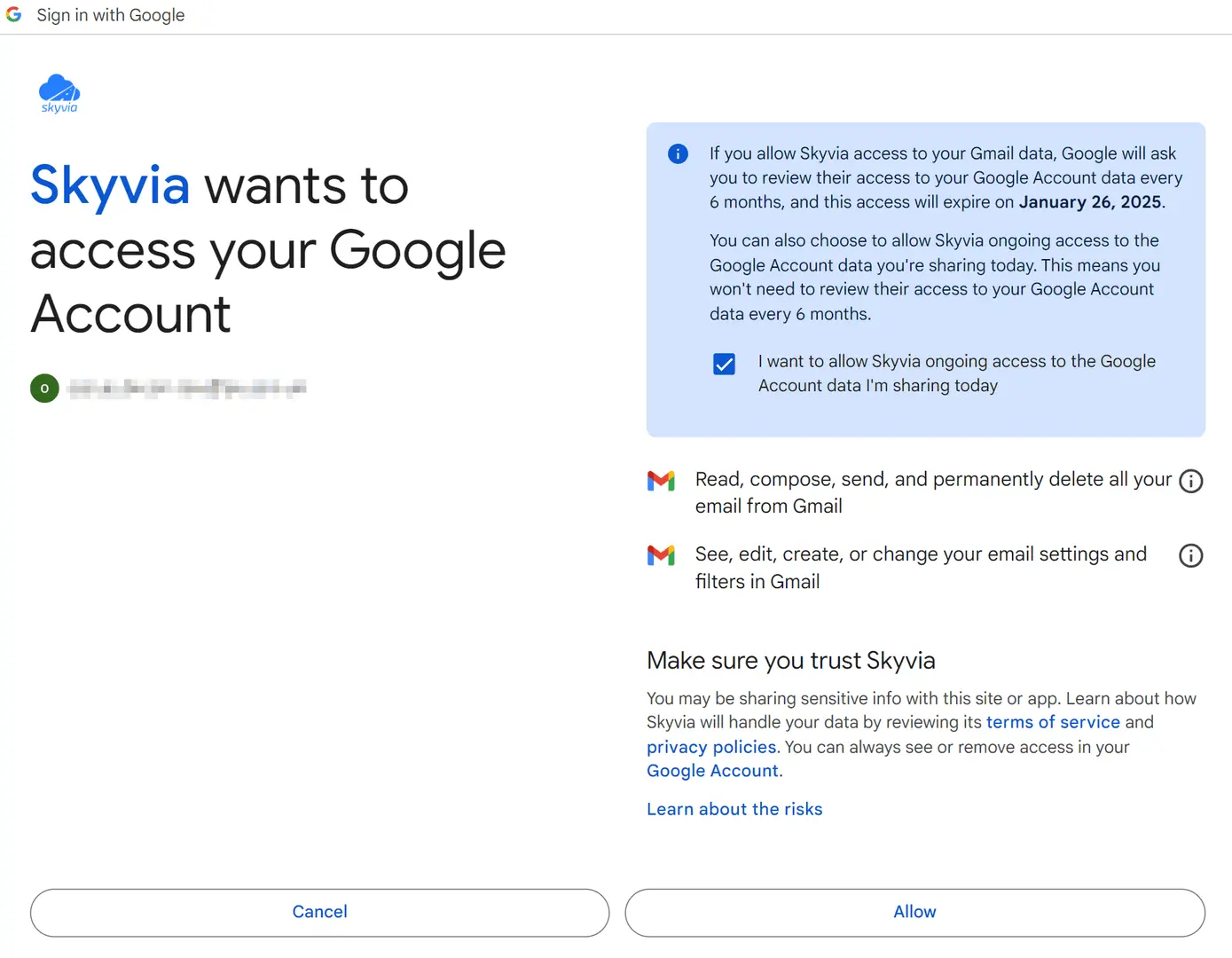Screen dimensions: 1232x958
Task: Click the green account avatar circle
Action: tap(44, 389)
